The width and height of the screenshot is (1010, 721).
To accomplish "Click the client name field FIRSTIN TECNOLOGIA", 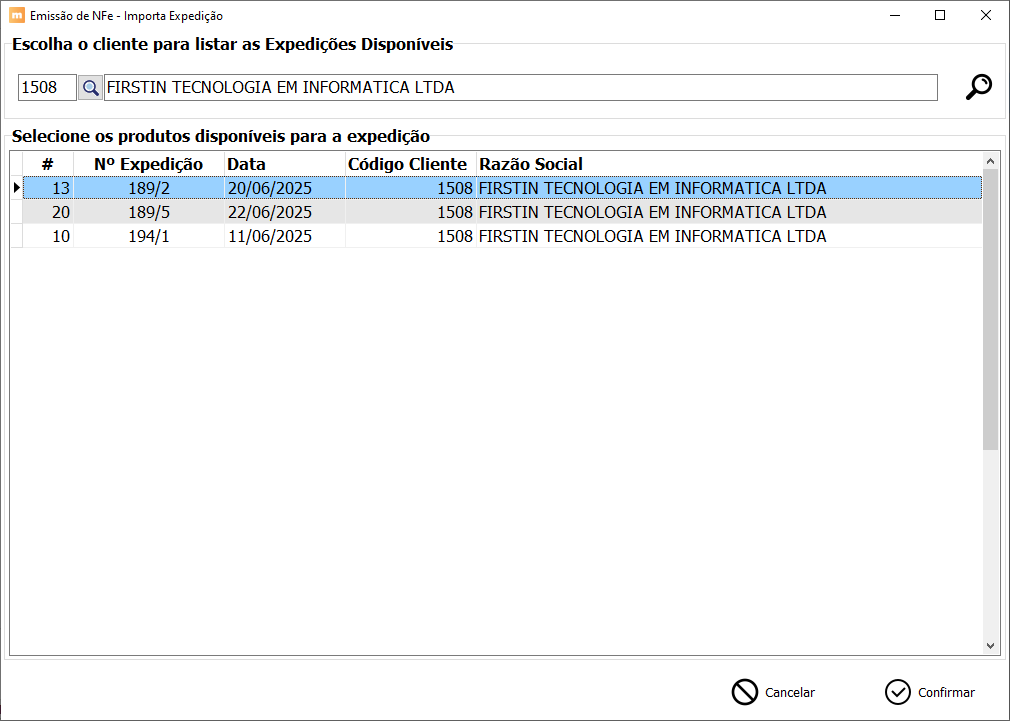I will click(x=520, y=88).
